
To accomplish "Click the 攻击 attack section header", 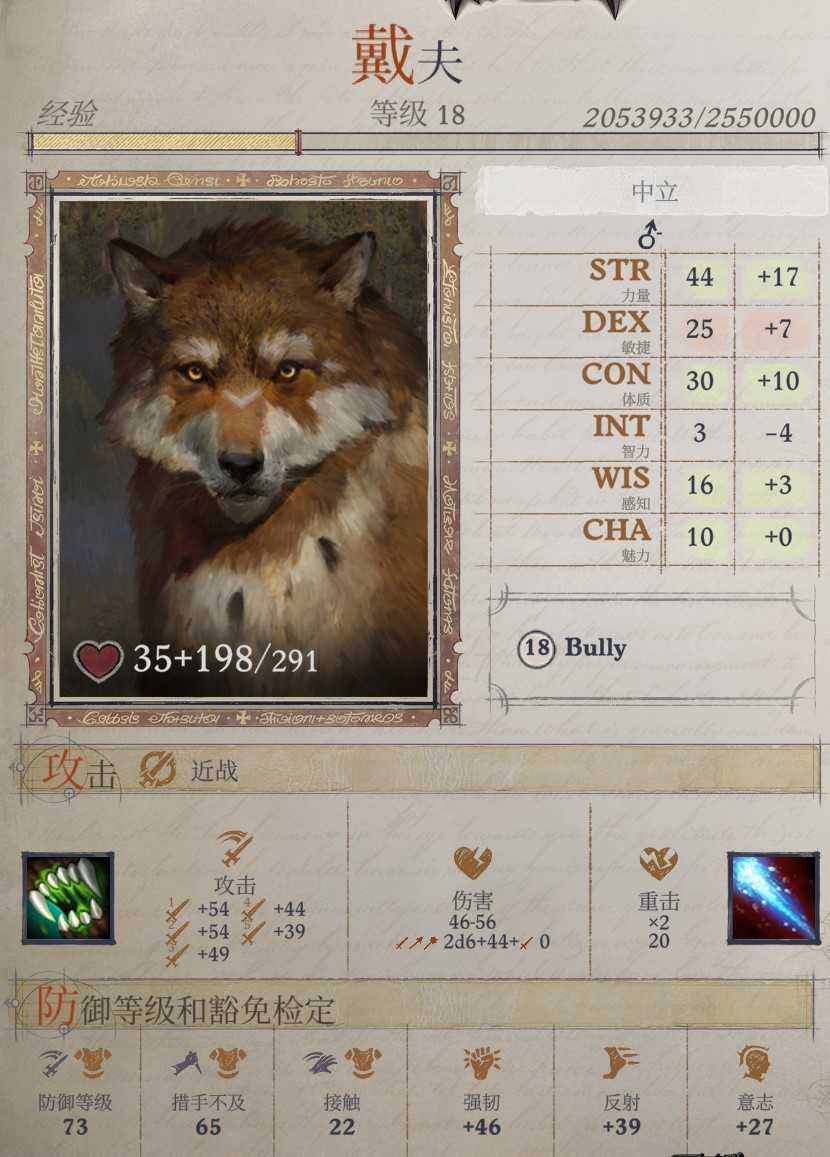I will coord(78,771).
